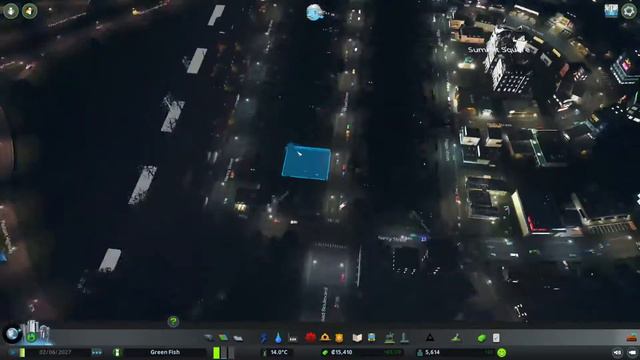
Task: Open the green happiness smiley indicator
Action: (x=502, y=352)
